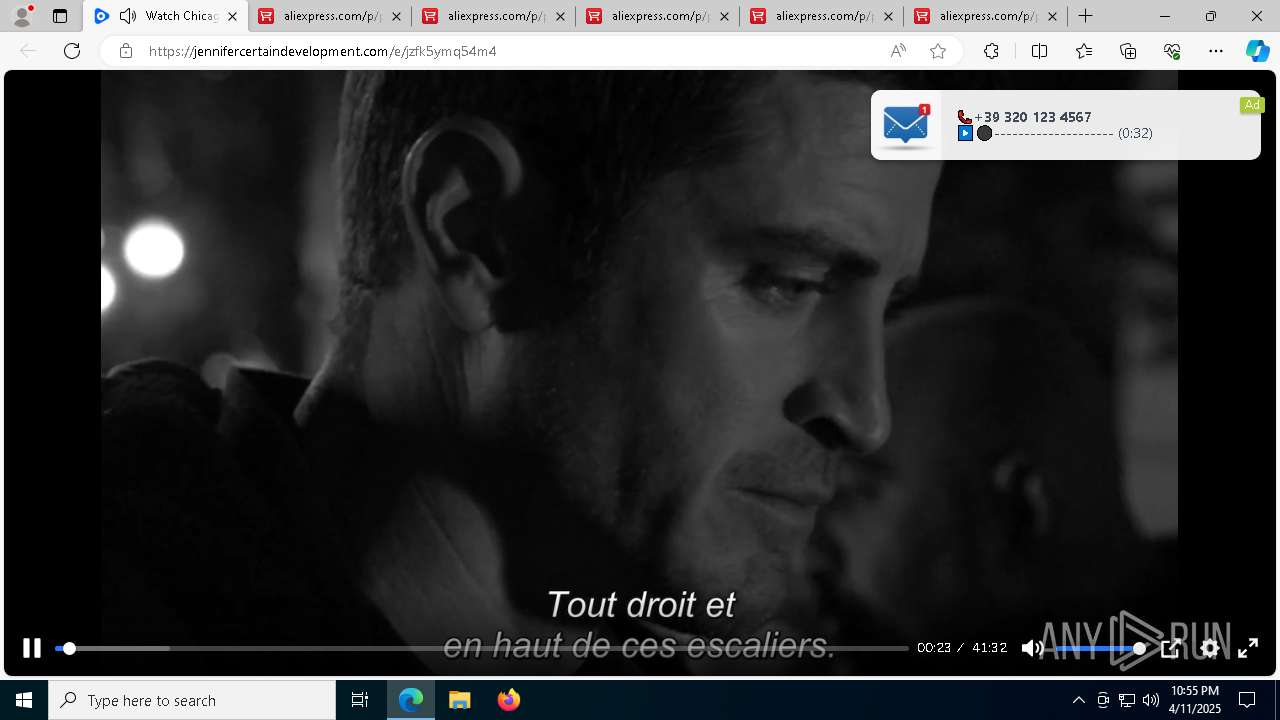Open the notification center
Viewport: 1280px width, 720px height.
click(1247, 700)
